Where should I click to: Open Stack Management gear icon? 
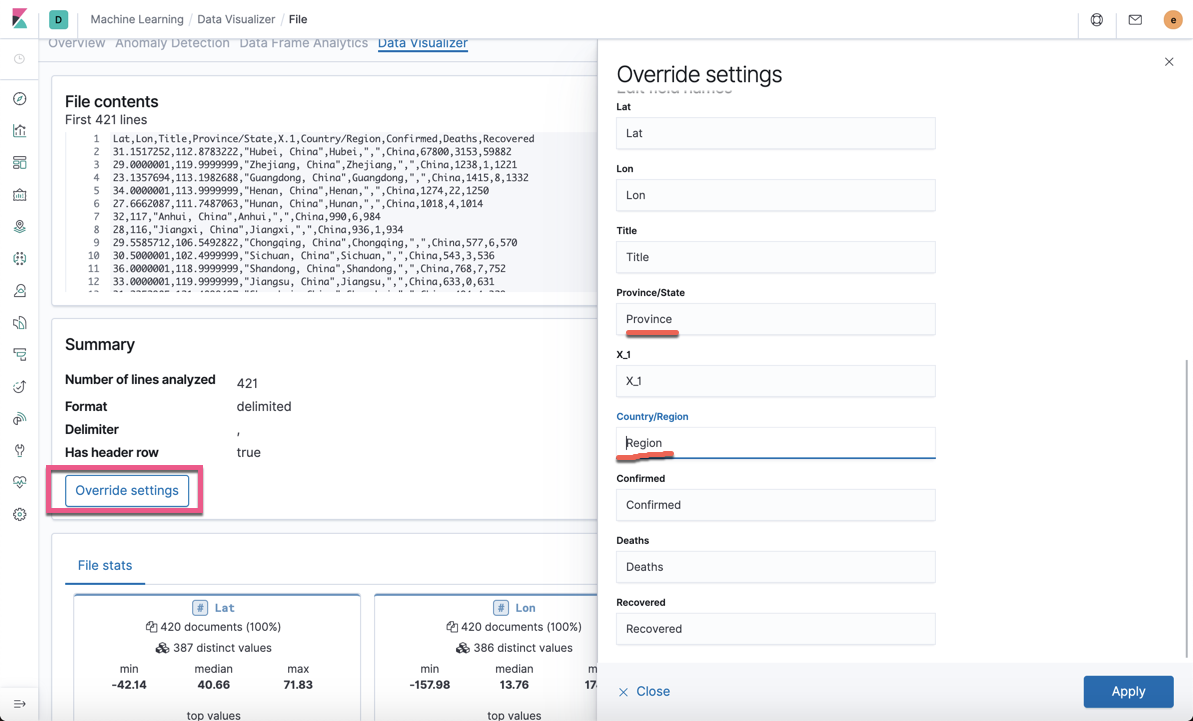coord(21,514)
